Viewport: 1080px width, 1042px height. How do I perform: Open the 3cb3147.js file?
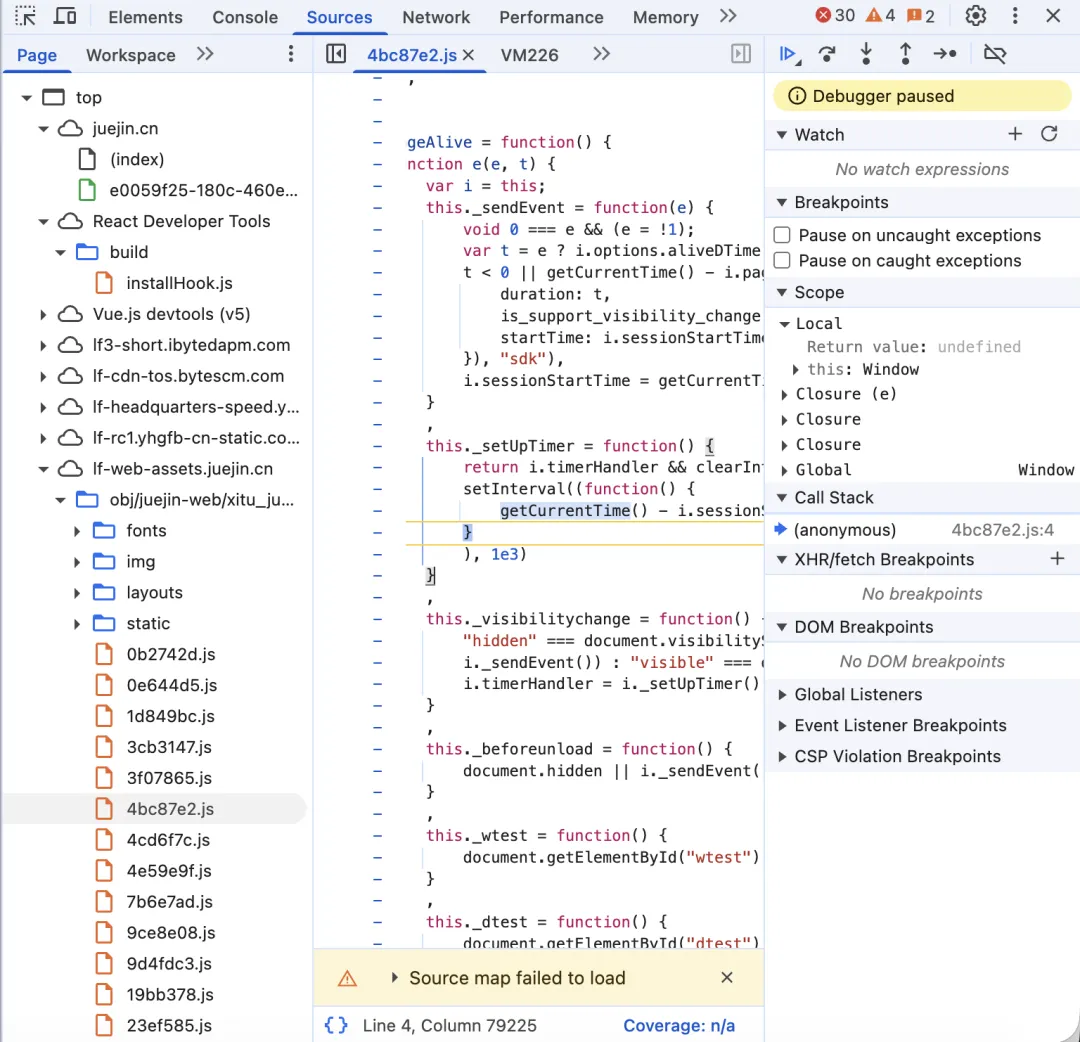pos(169,747)
